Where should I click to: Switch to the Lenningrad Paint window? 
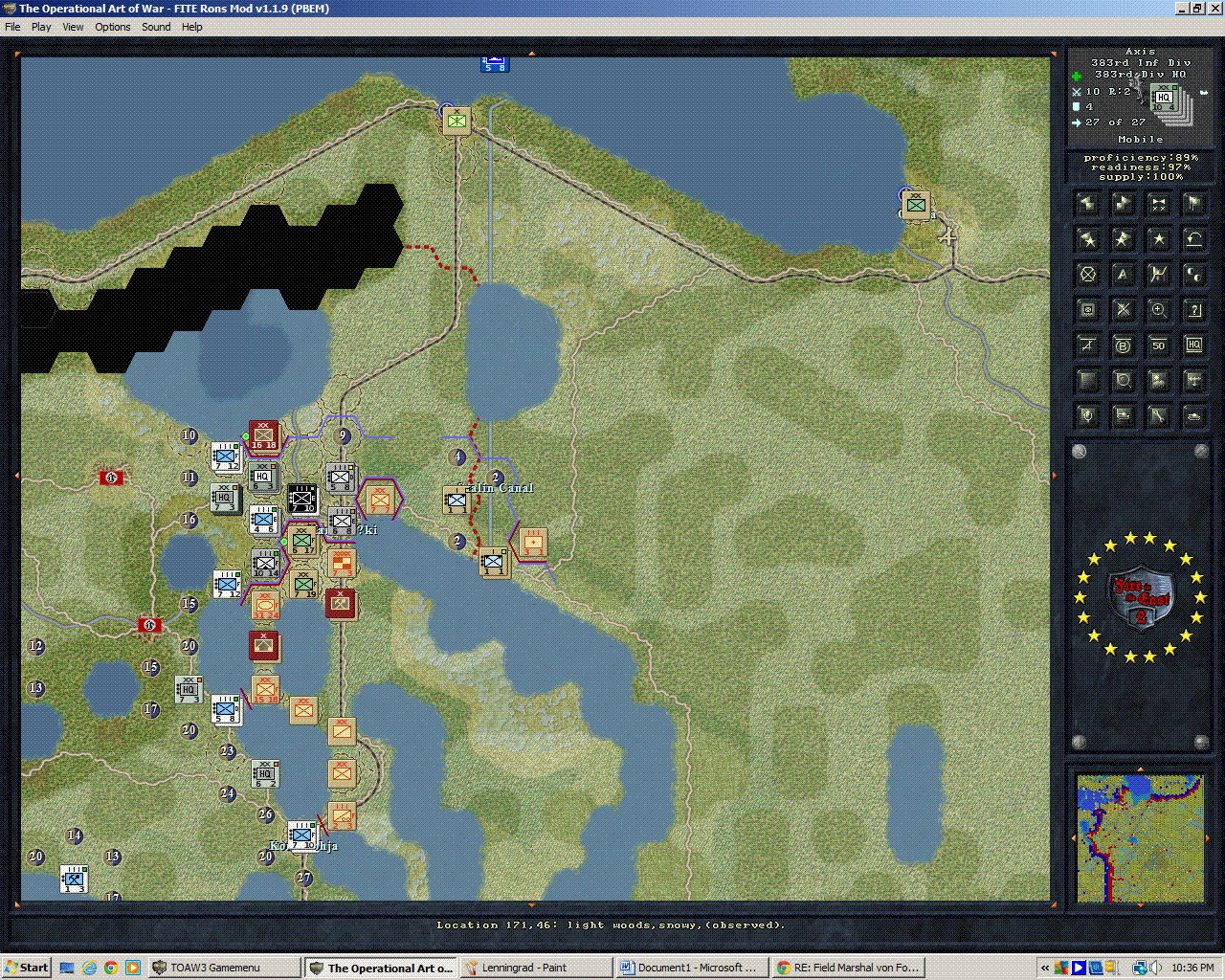[536, 967]
